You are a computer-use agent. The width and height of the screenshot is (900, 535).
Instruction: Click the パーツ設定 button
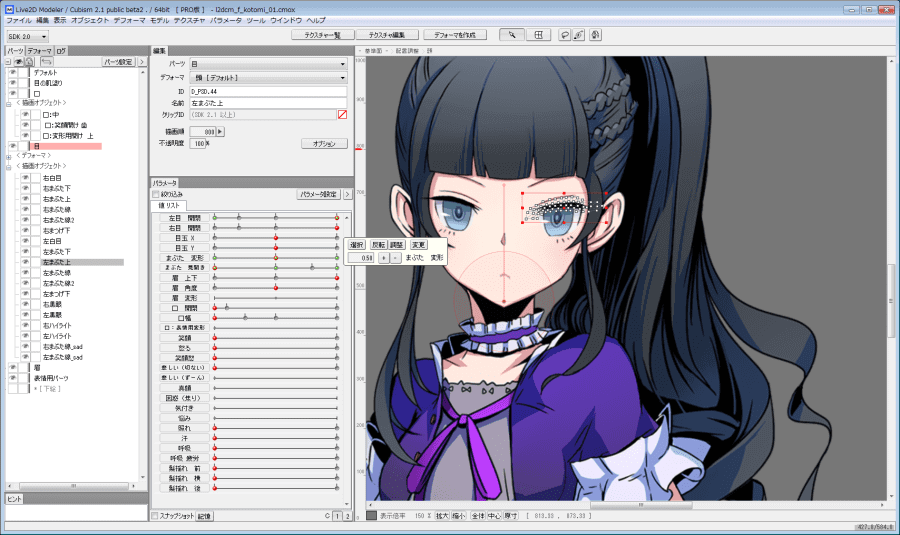click(x=119, y=61)
